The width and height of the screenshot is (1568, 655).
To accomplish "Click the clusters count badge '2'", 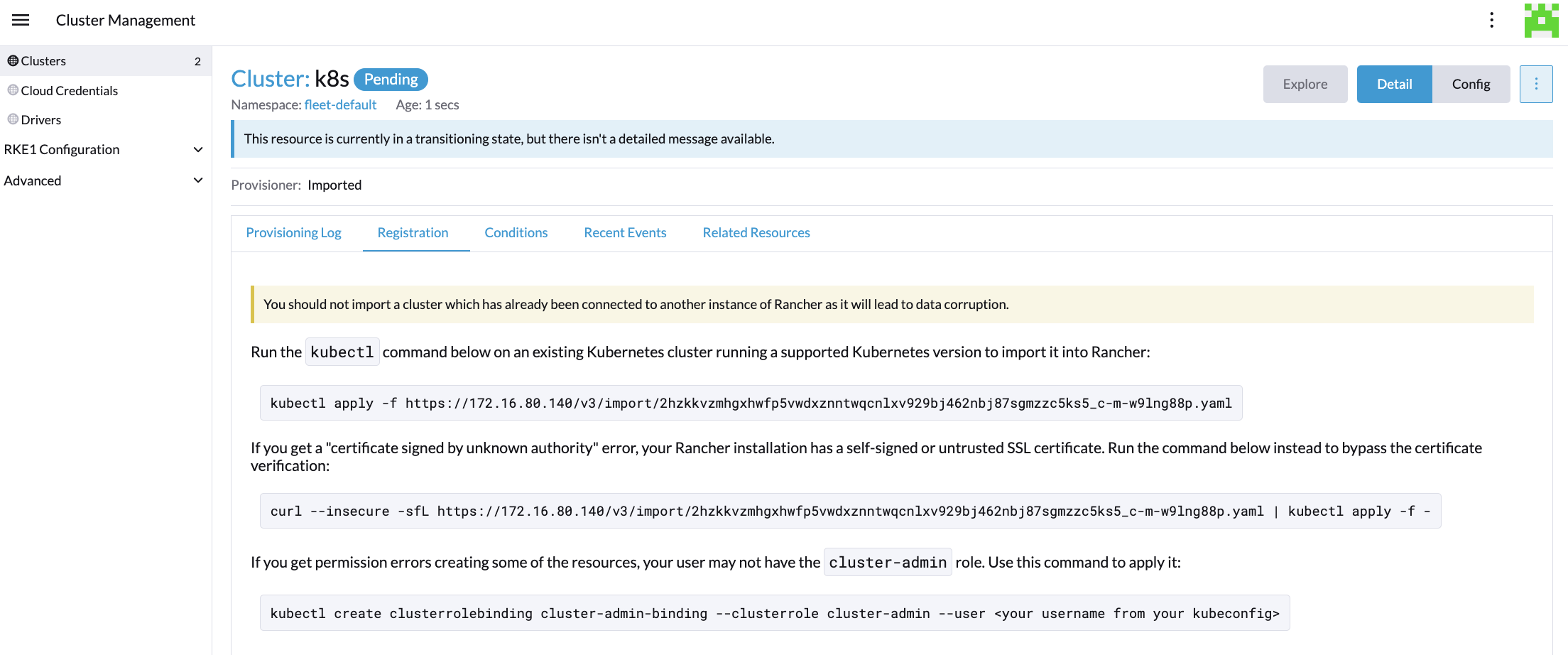I will (197, 61).
